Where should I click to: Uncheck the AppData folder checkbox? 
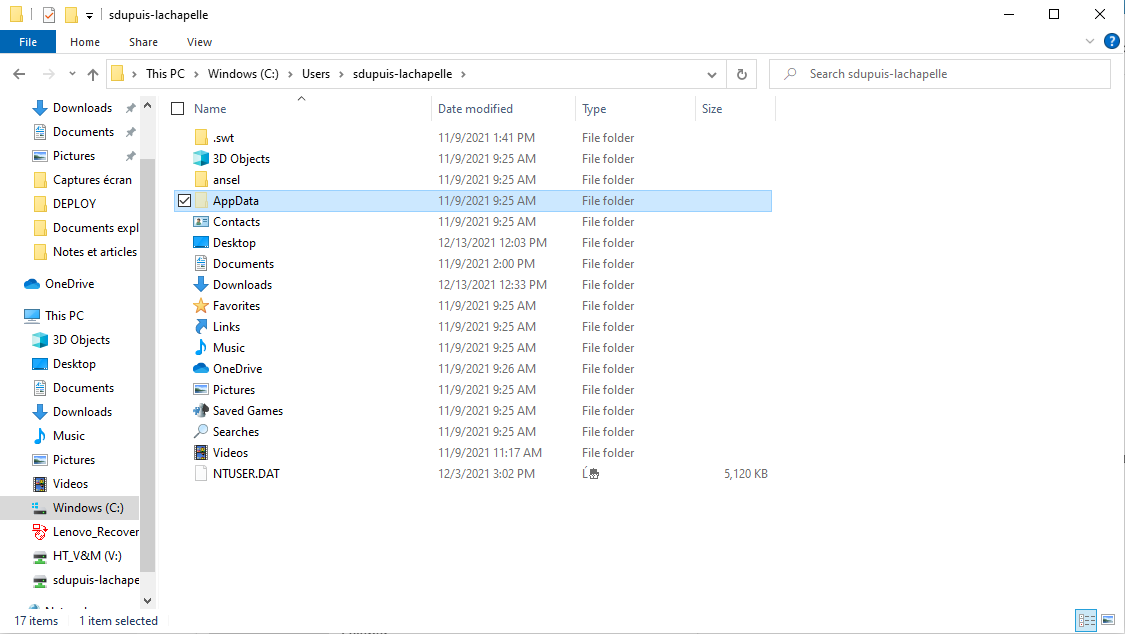point(184,201)
